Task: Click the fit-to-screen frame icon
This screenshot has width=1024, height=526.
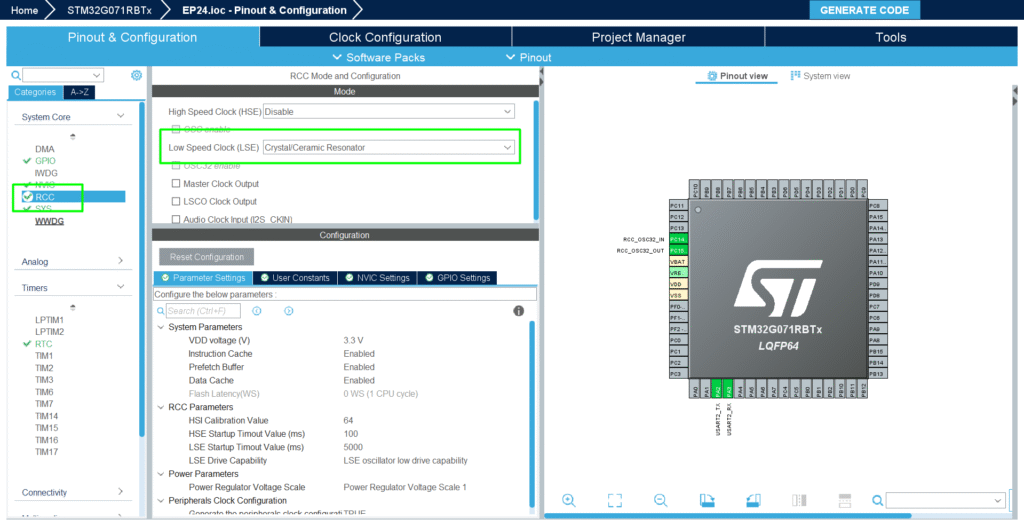Action: click(x=615, y=500)
